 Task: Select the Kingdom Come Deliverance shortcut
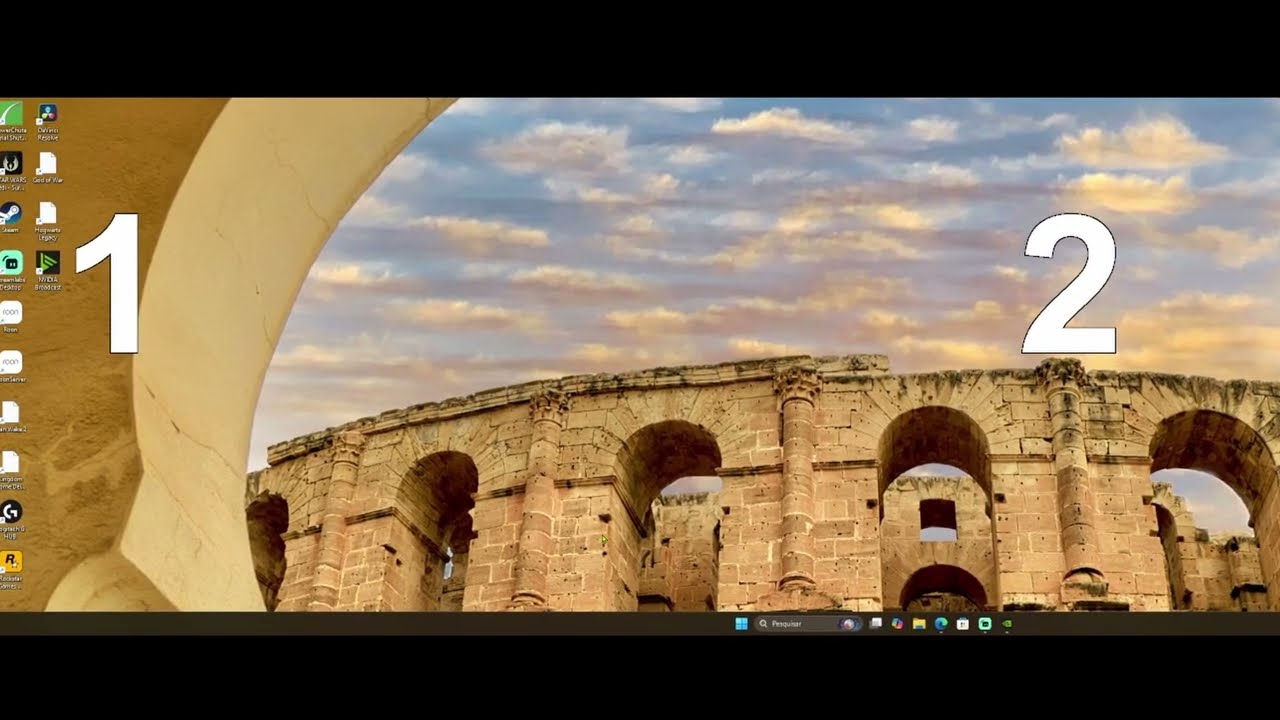10,469
